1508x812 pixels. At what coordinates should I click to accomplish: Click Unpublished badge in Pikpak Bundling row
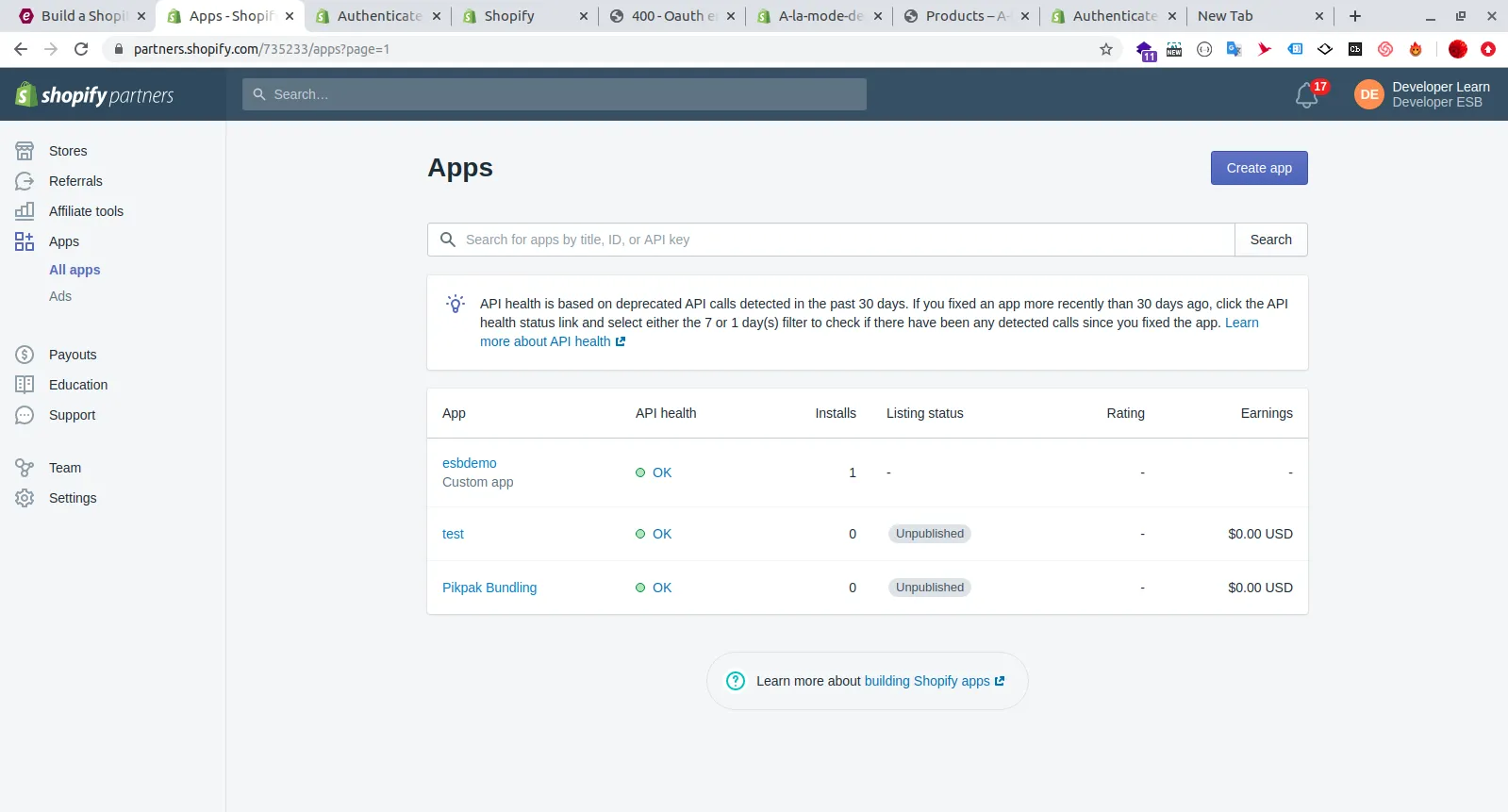[x=930, y=588]
